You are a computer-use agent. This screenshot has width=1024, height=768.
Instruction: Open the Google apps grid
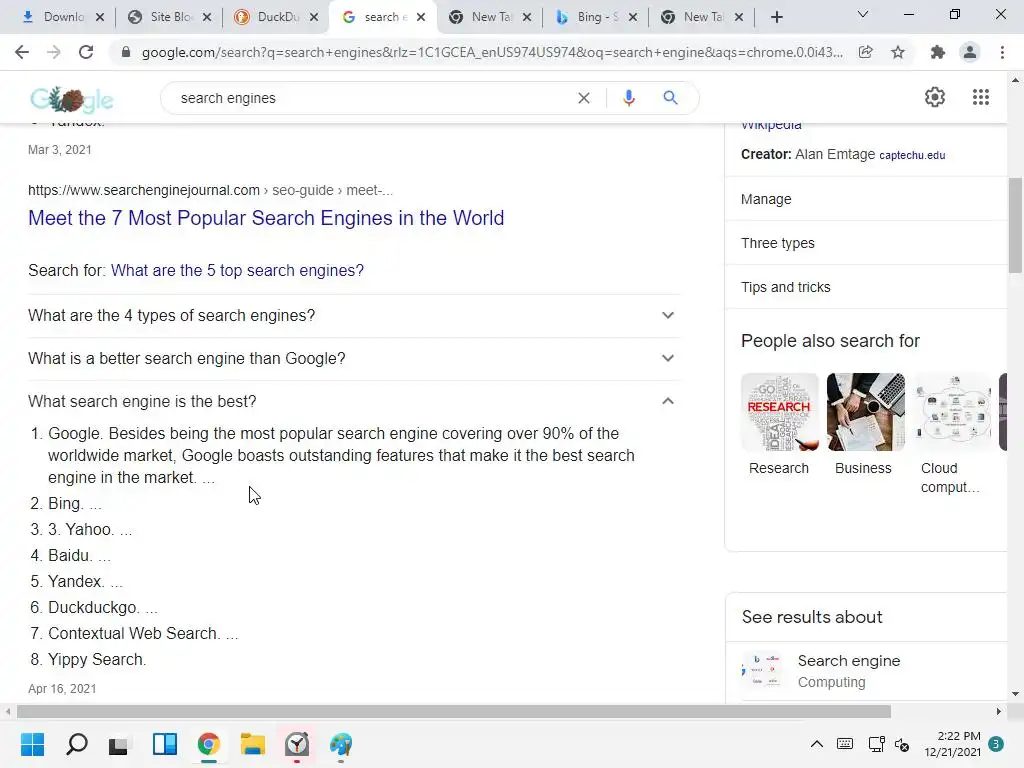pyautogui.click(x=980, y=97)
